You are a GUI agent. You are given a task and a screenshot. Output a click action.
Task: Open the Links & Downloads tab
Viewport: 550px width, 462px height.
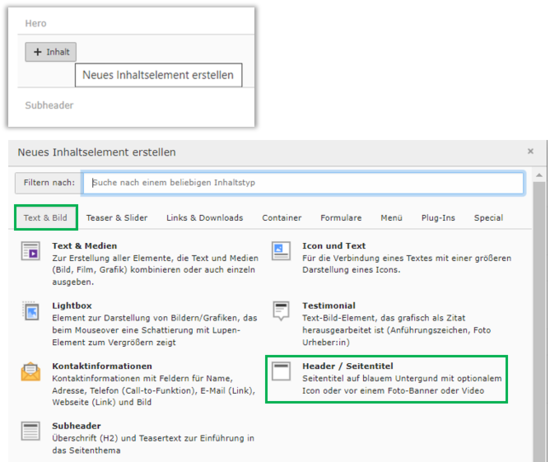[204, 218]
